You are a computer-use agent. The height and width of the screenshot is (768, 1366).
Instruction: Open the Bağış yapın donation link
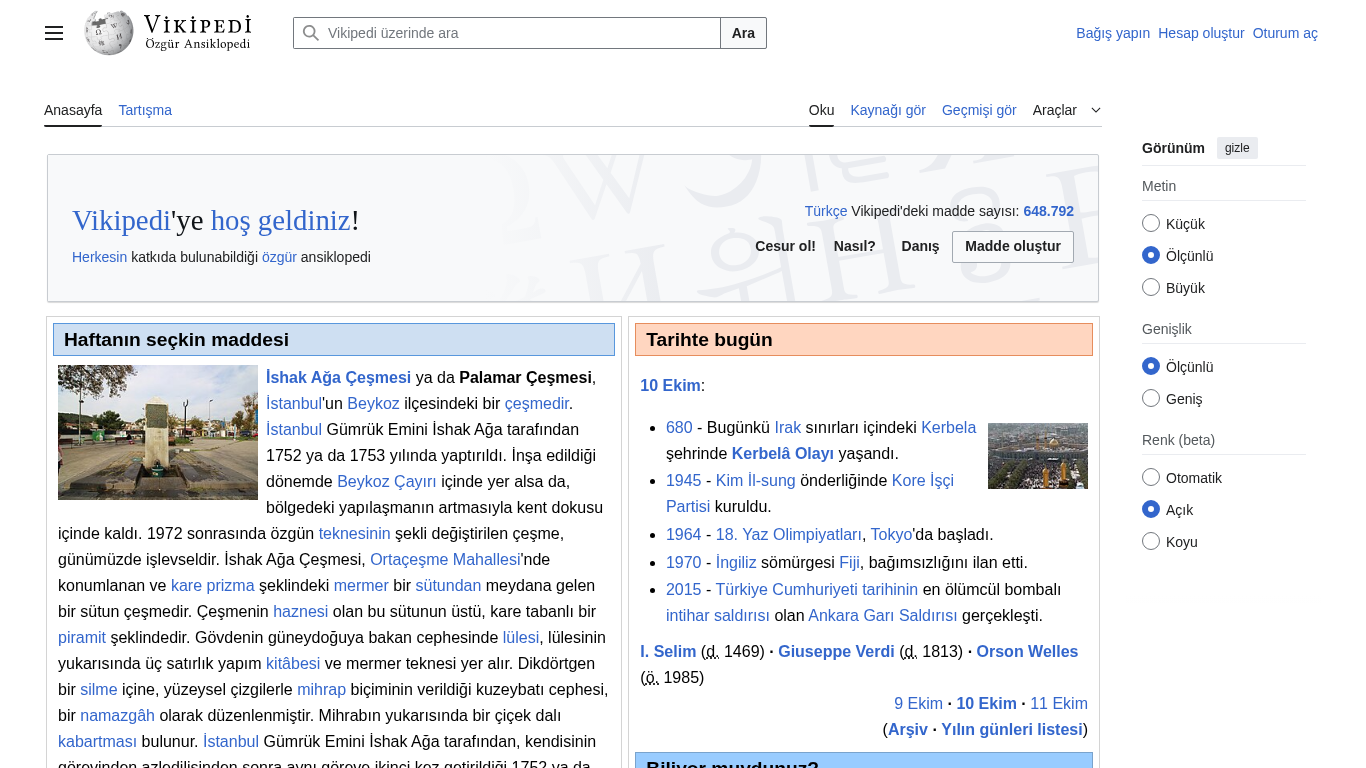coord(1112,33)
